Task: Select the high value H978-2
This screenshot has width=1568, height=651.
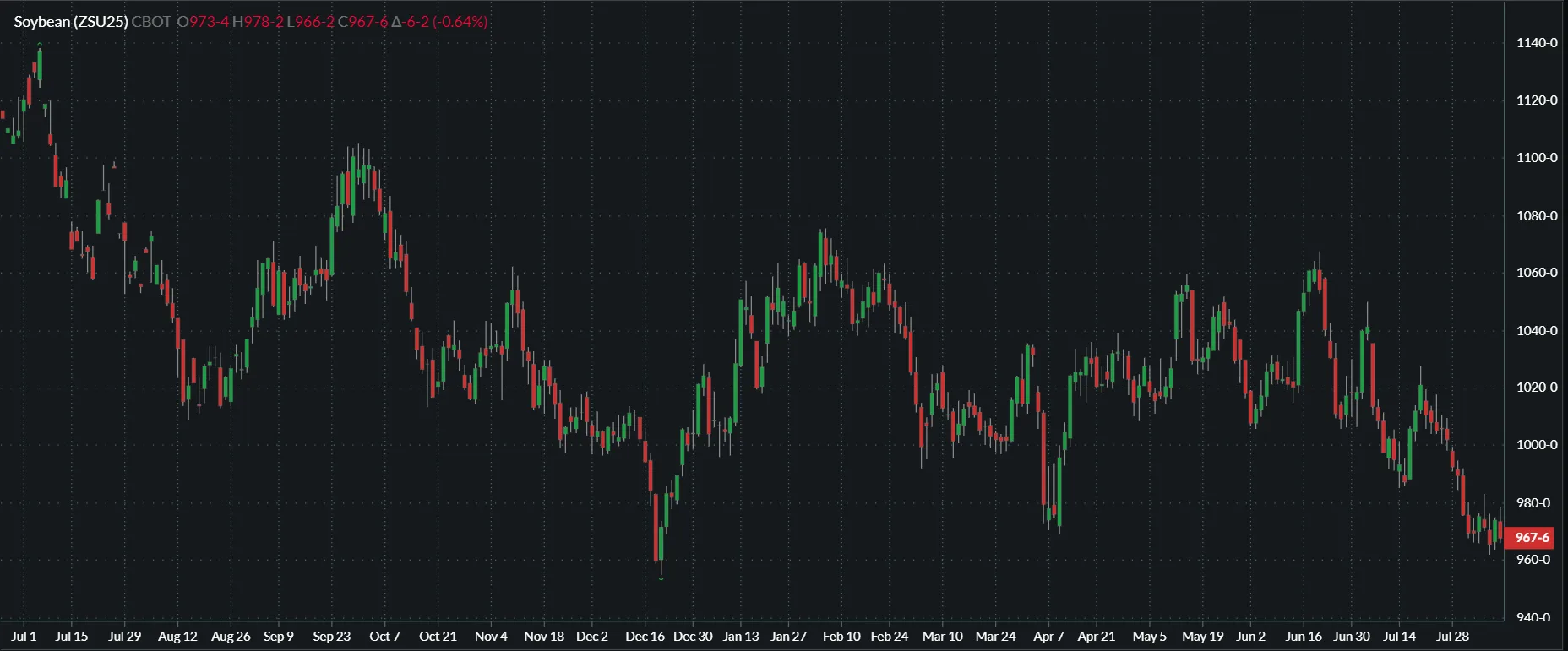Action: pos(258,22)
